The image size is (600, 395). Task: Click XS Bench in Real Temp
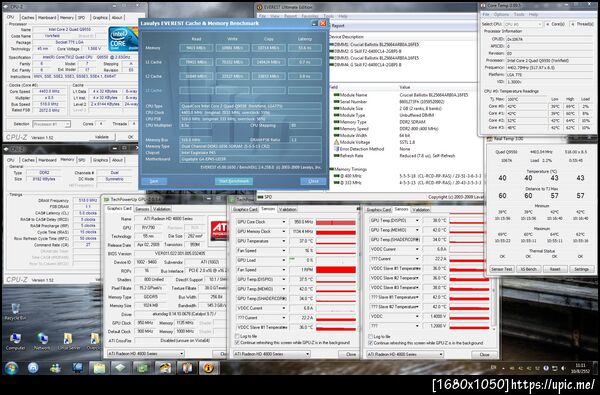click(x=528, y=269)
